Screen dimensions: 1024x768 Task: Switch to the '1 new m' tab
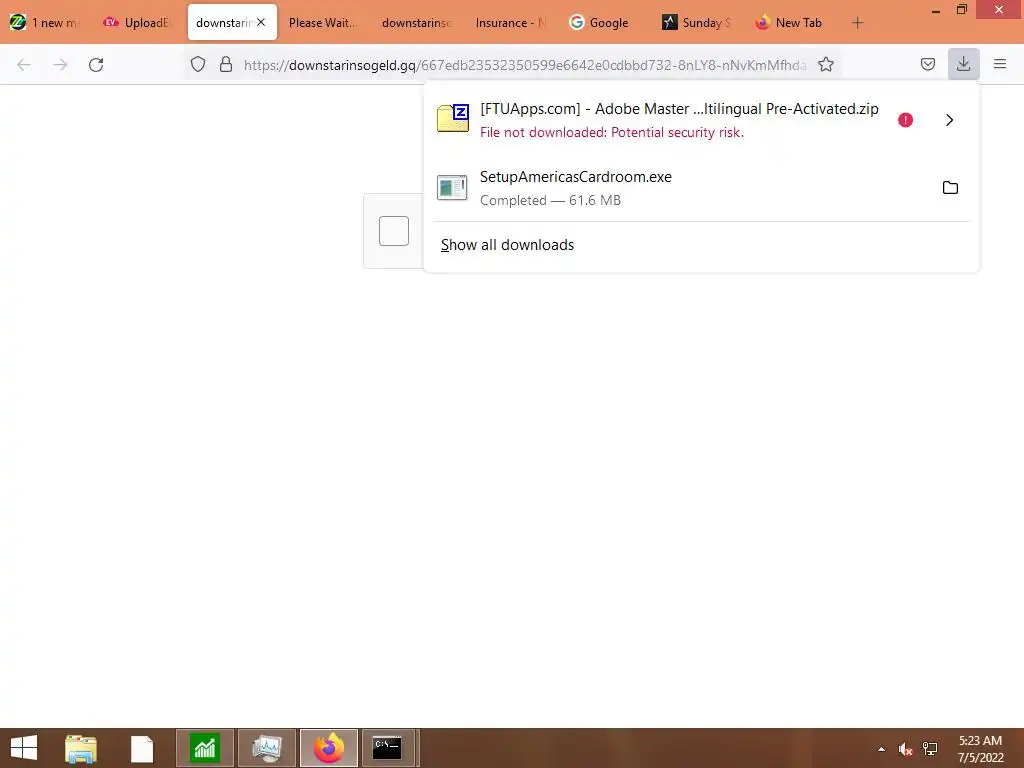46,23
